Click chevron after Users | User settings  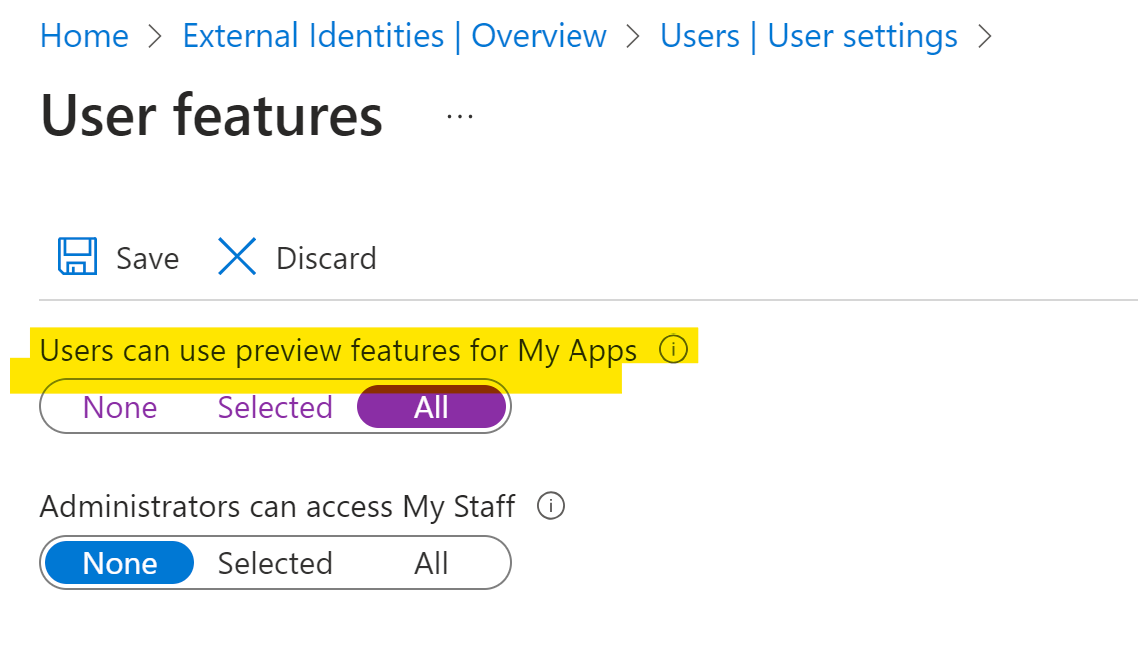(x=985, y=37)
